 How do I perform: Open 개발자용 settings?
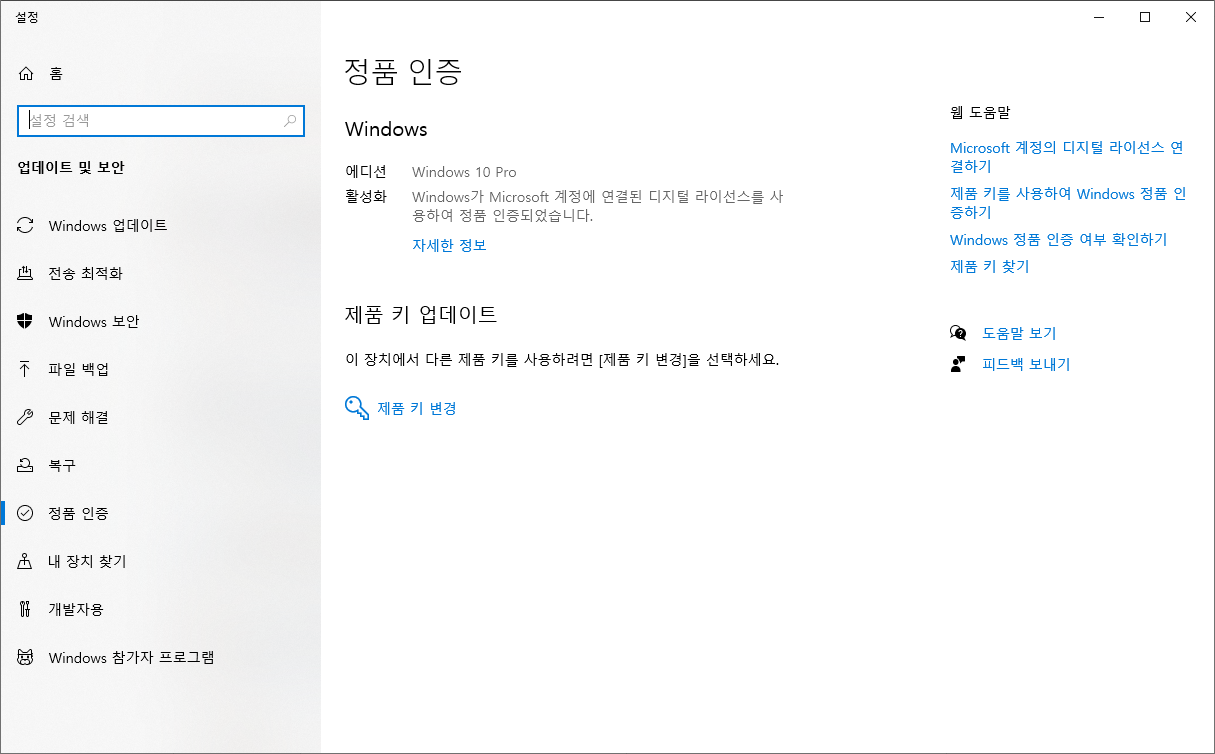tap(161, 609)
